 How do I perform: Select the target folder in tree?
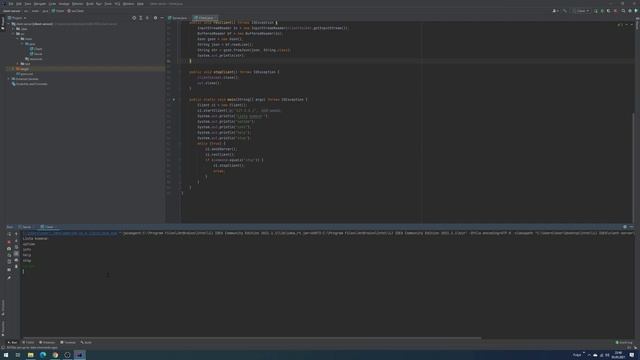22,69
